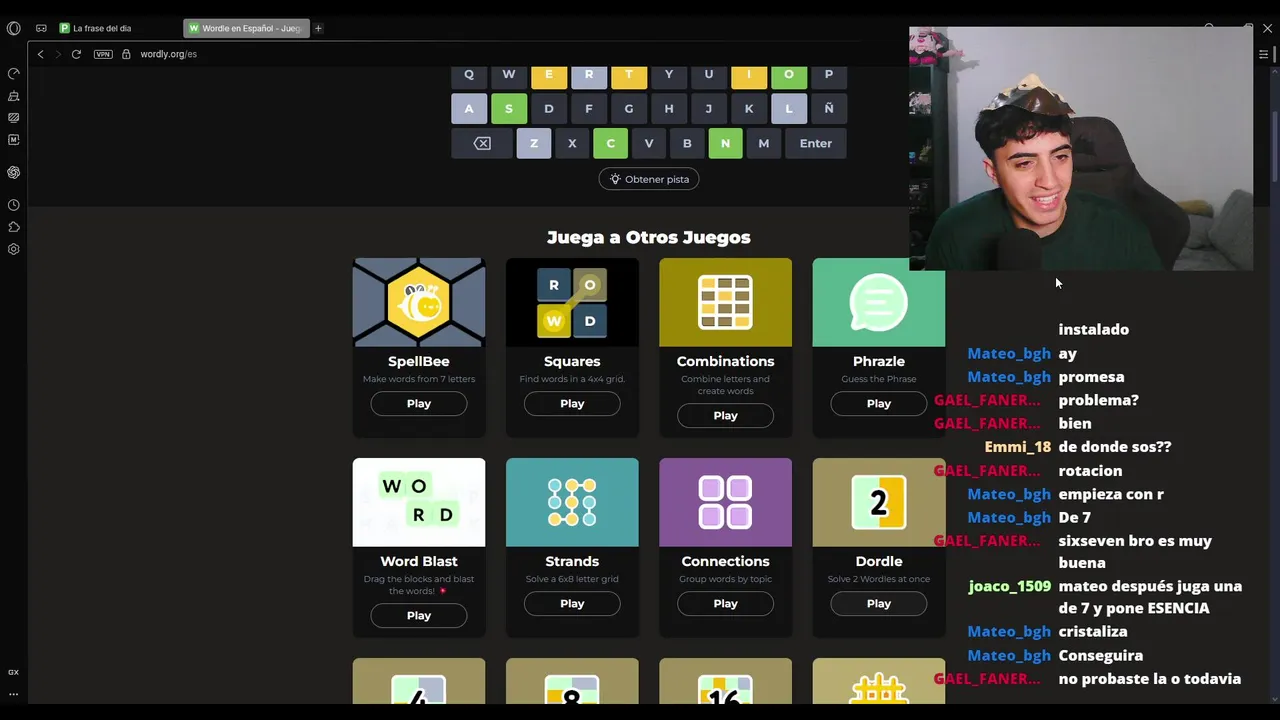Open GX Corner gamepad icon

[x=41, y=28]
